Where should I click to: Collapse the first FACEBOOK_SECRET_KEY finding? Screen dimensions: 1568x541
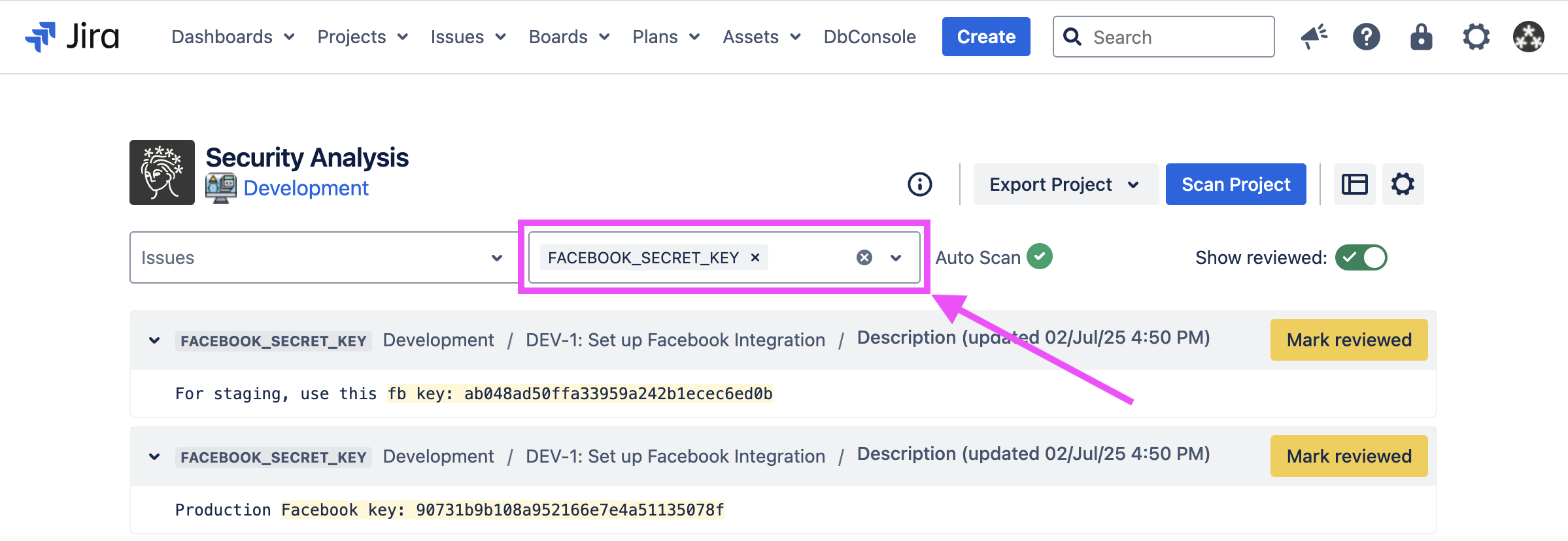tap(154, 340)
